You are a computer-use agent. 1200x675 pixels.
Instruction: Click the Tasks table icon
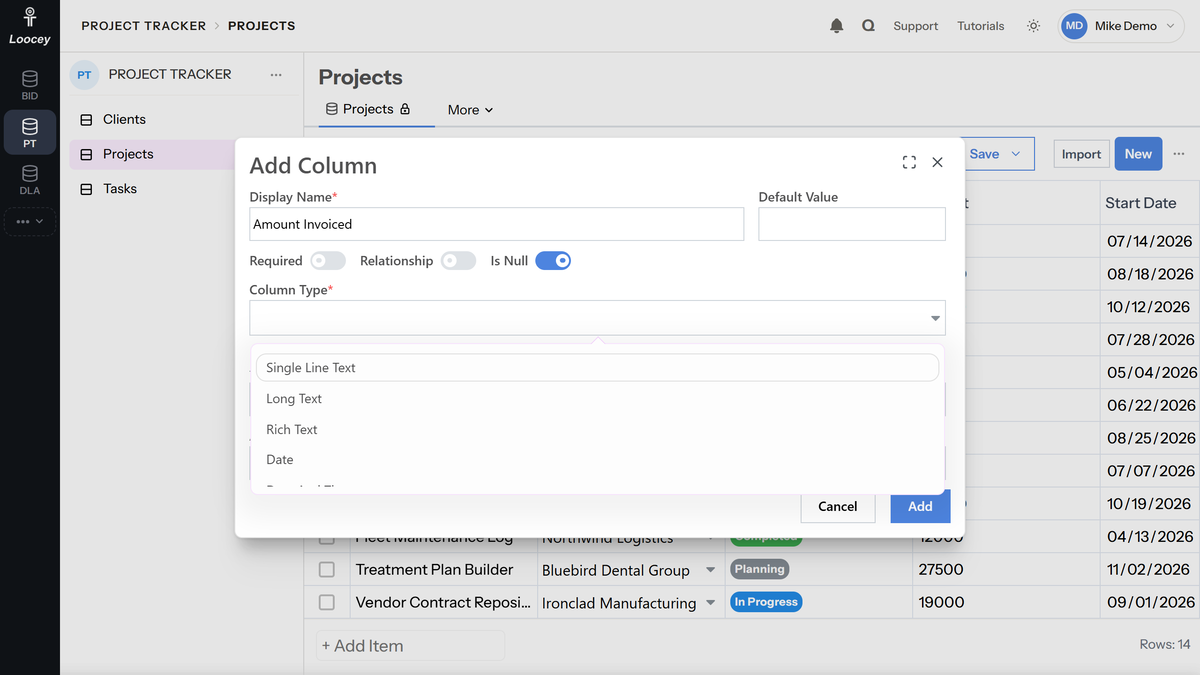pyautogui.click(x=86, y=189)
